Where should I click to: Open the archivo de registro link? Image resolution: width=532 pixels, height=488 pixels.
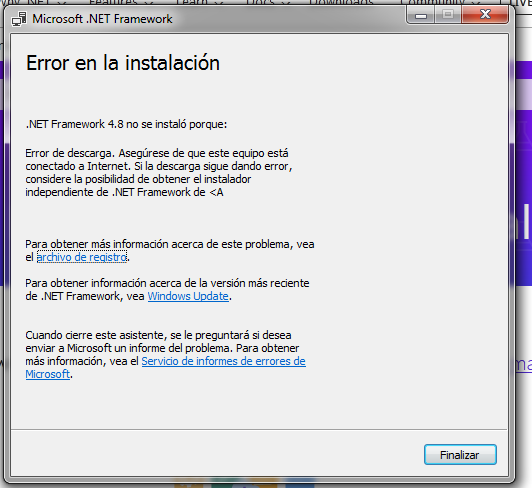pos(81,257)
